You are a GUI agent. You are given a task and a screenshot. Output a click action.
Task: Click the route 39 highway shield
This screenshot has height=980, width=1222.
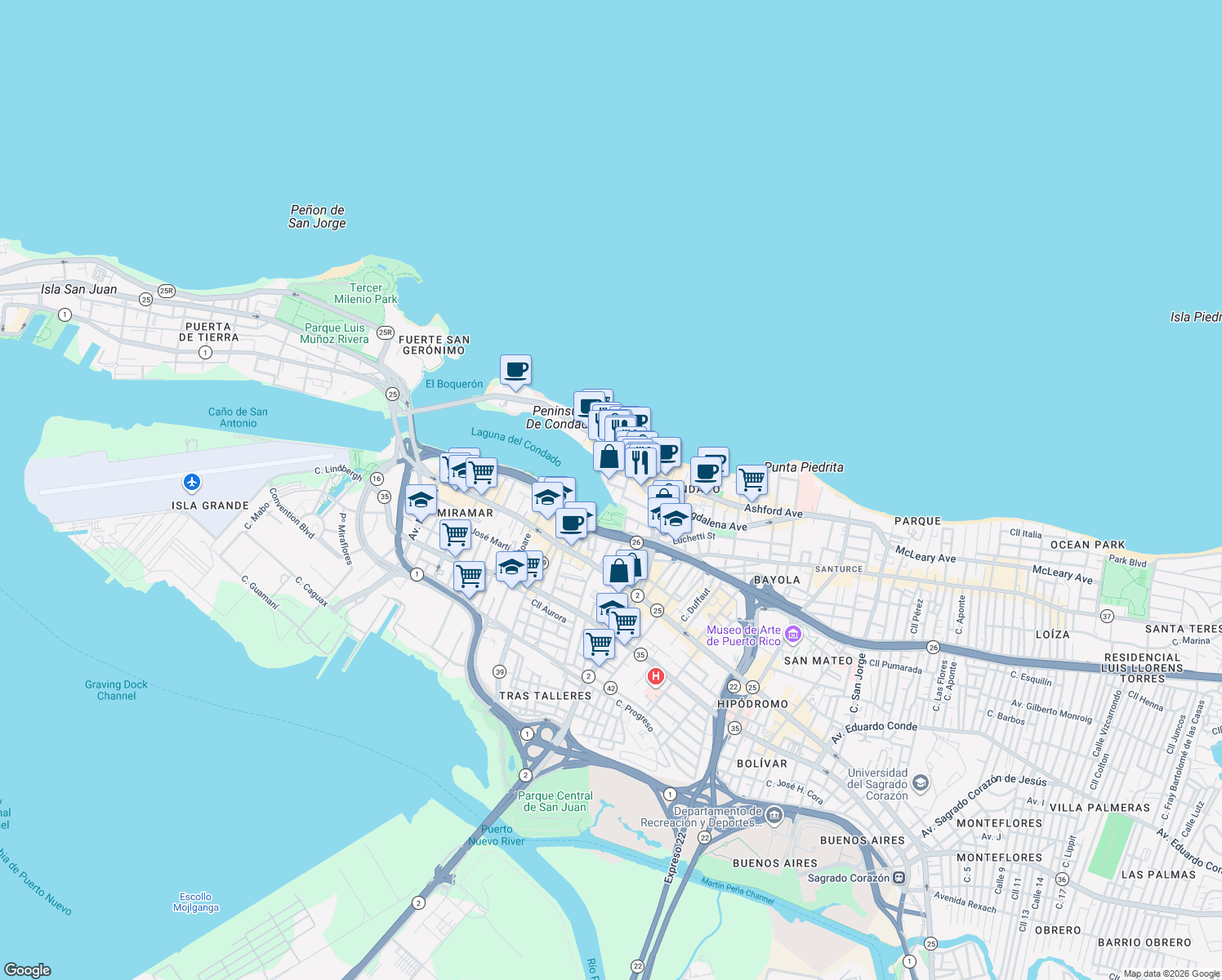pyautogui.click(x=499, y=672)
